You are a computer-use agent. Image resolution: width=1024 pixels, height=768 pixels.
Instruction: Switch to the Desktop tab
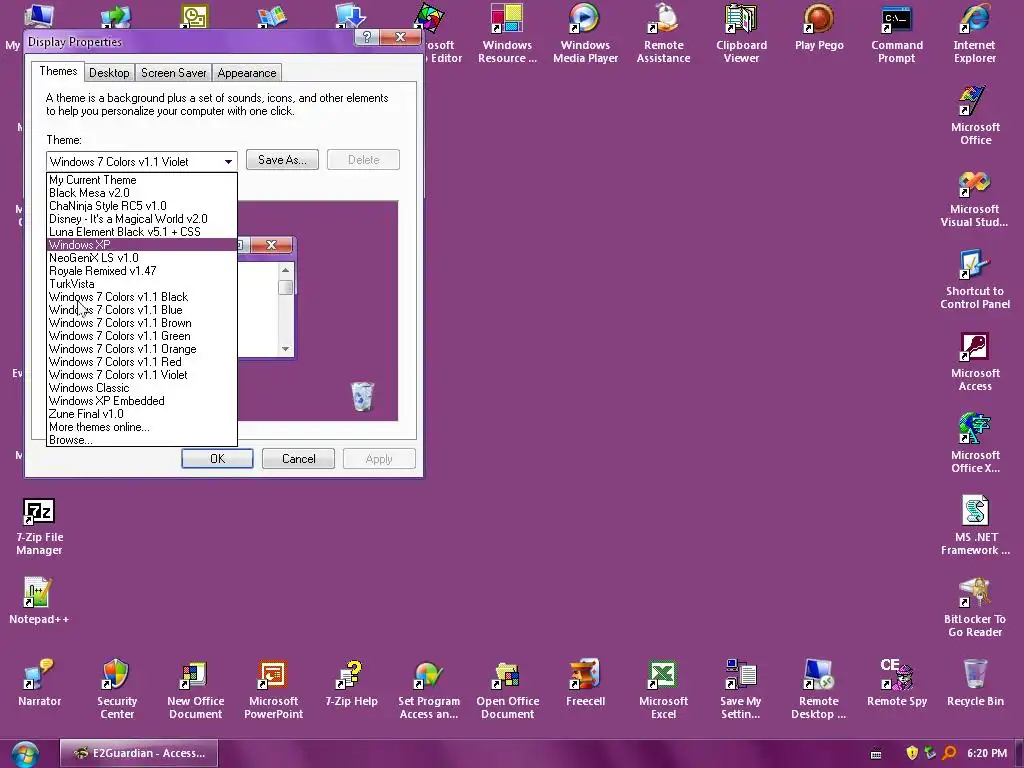109,72
